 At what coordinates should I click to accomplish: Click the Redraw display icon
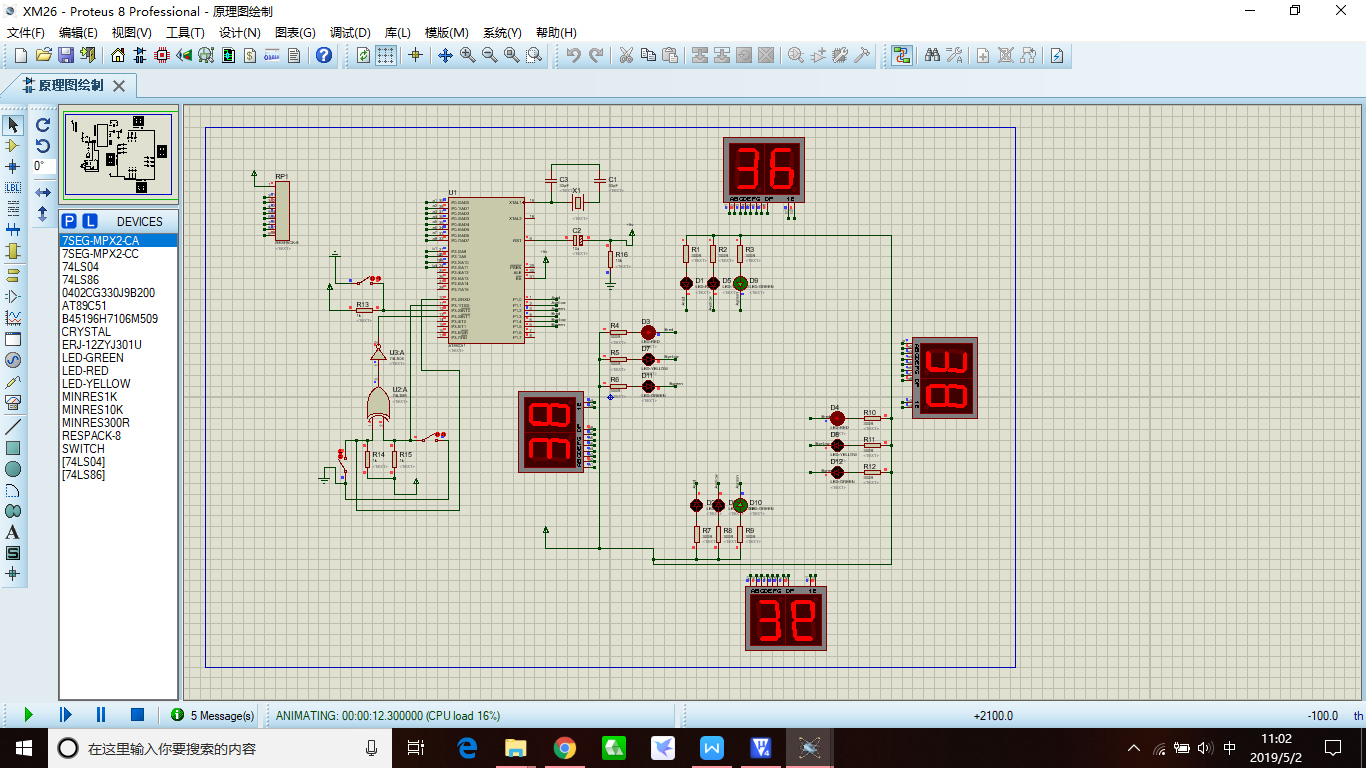point(363,55)
